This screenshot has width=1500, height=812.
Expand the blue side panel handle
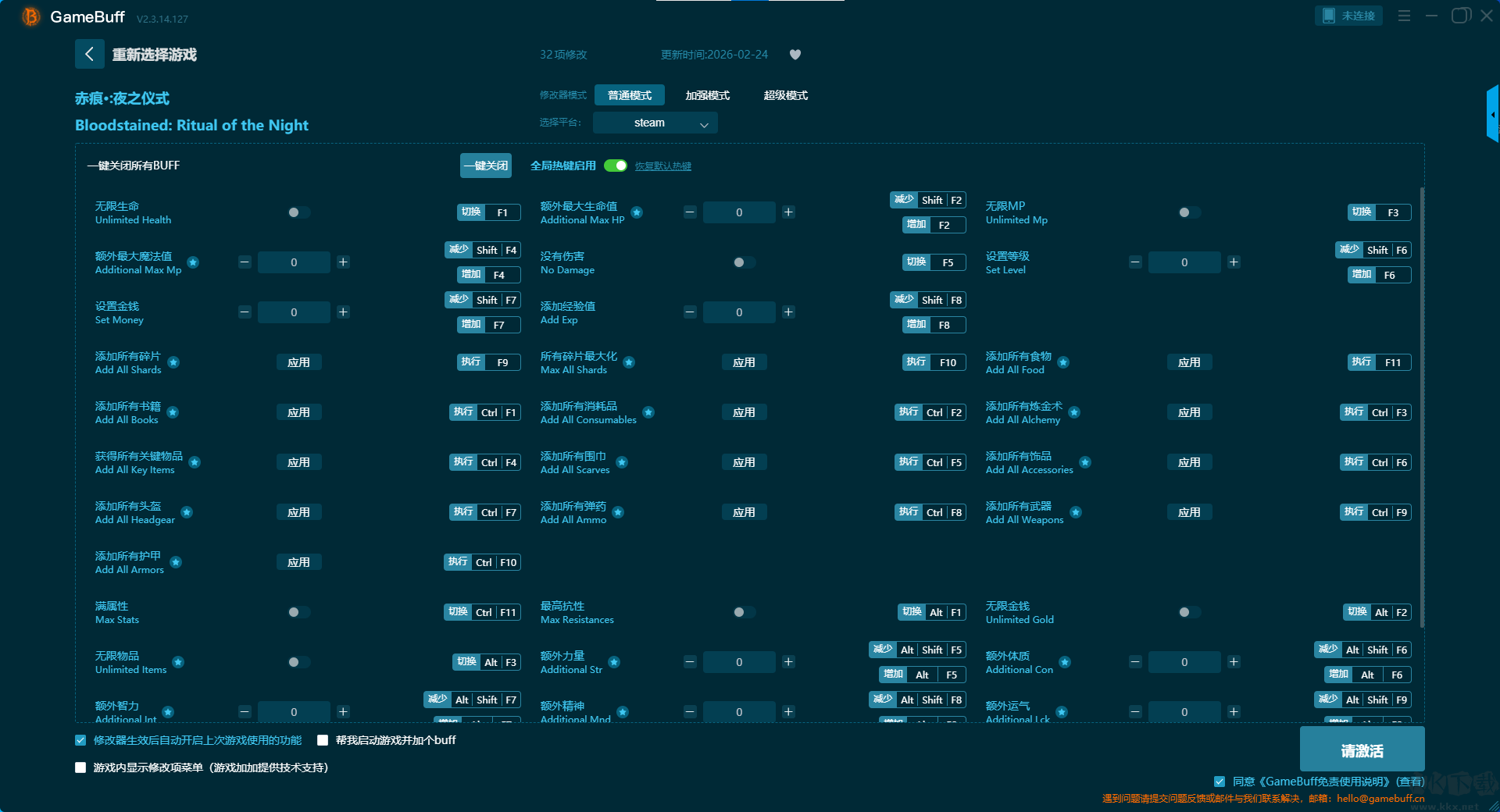(x=1492, y=115)
